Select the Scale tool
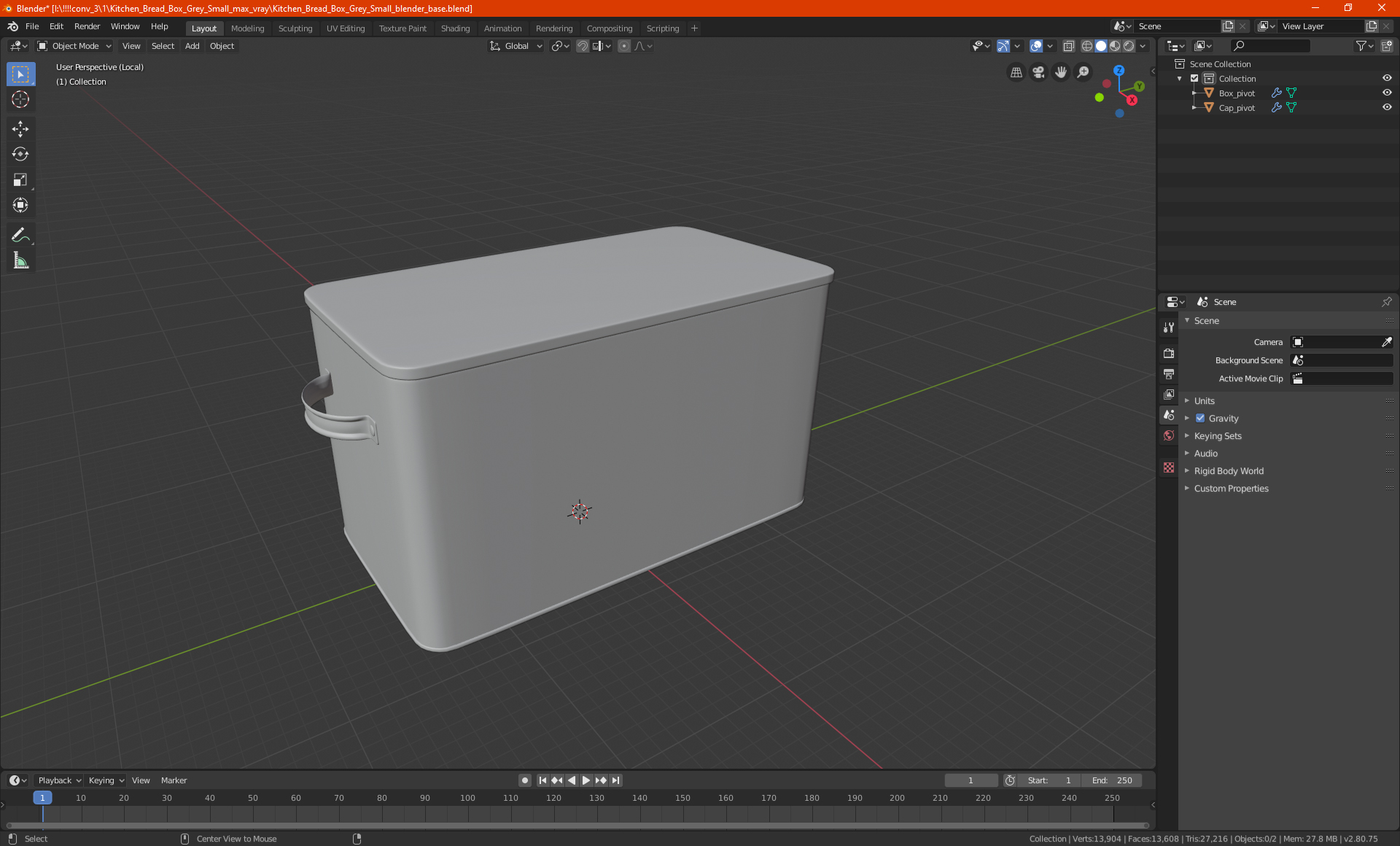 pos(20,179)
